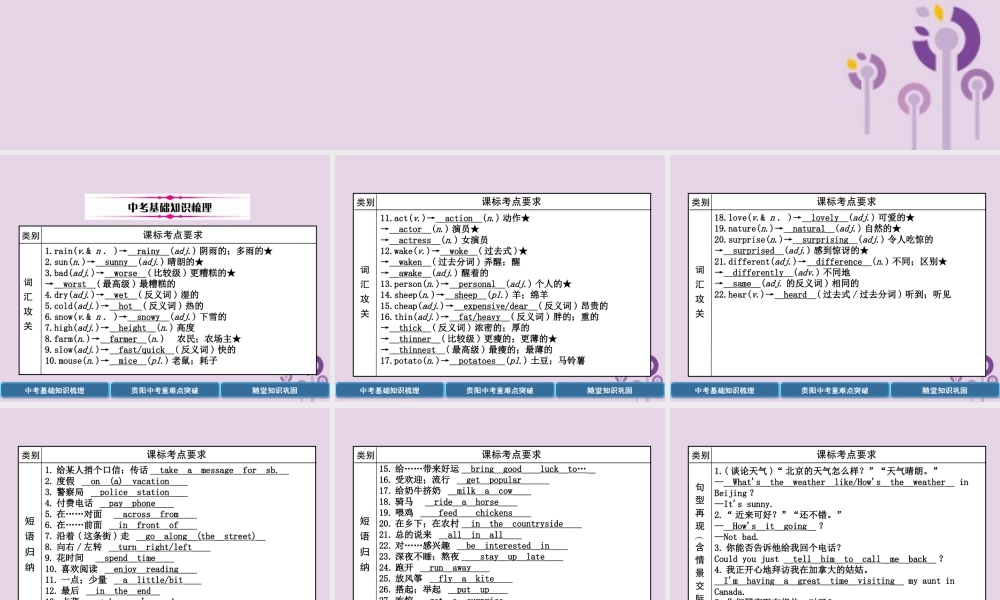Viewport: 1000px width, 600px height.
Task: Open the slide thumbnail listing act, wake, person
Action: pos(499,278)
